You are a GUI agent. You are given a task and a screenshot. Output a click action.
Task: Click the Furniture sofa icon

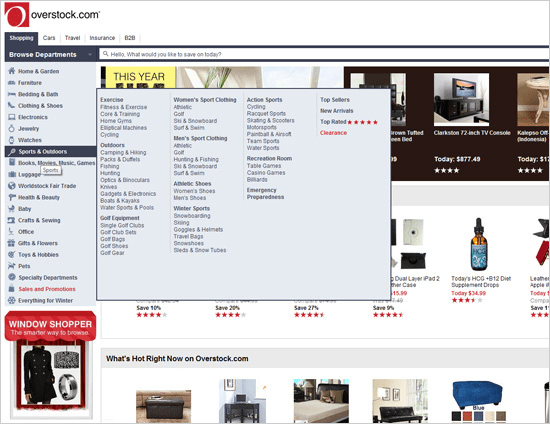(12, 83)
